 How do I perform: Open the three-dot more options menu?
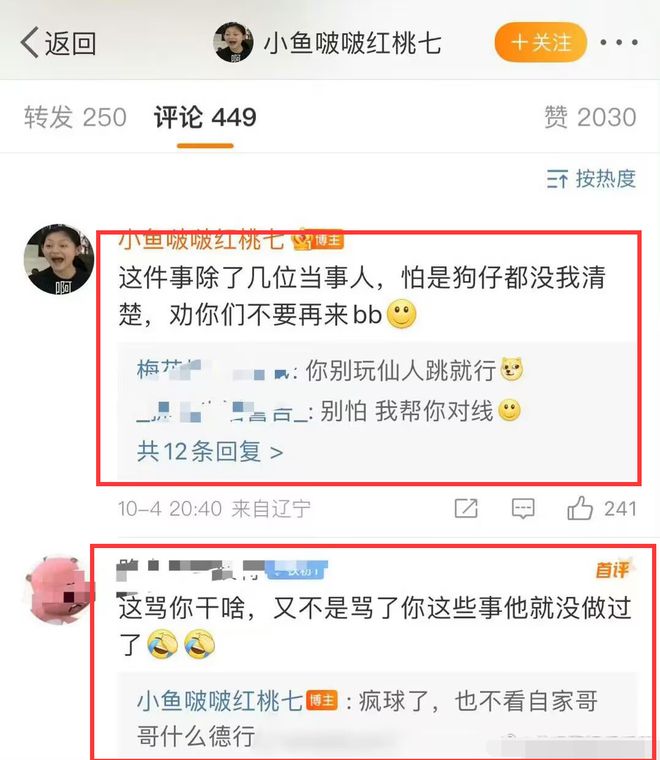pos(619,43)
